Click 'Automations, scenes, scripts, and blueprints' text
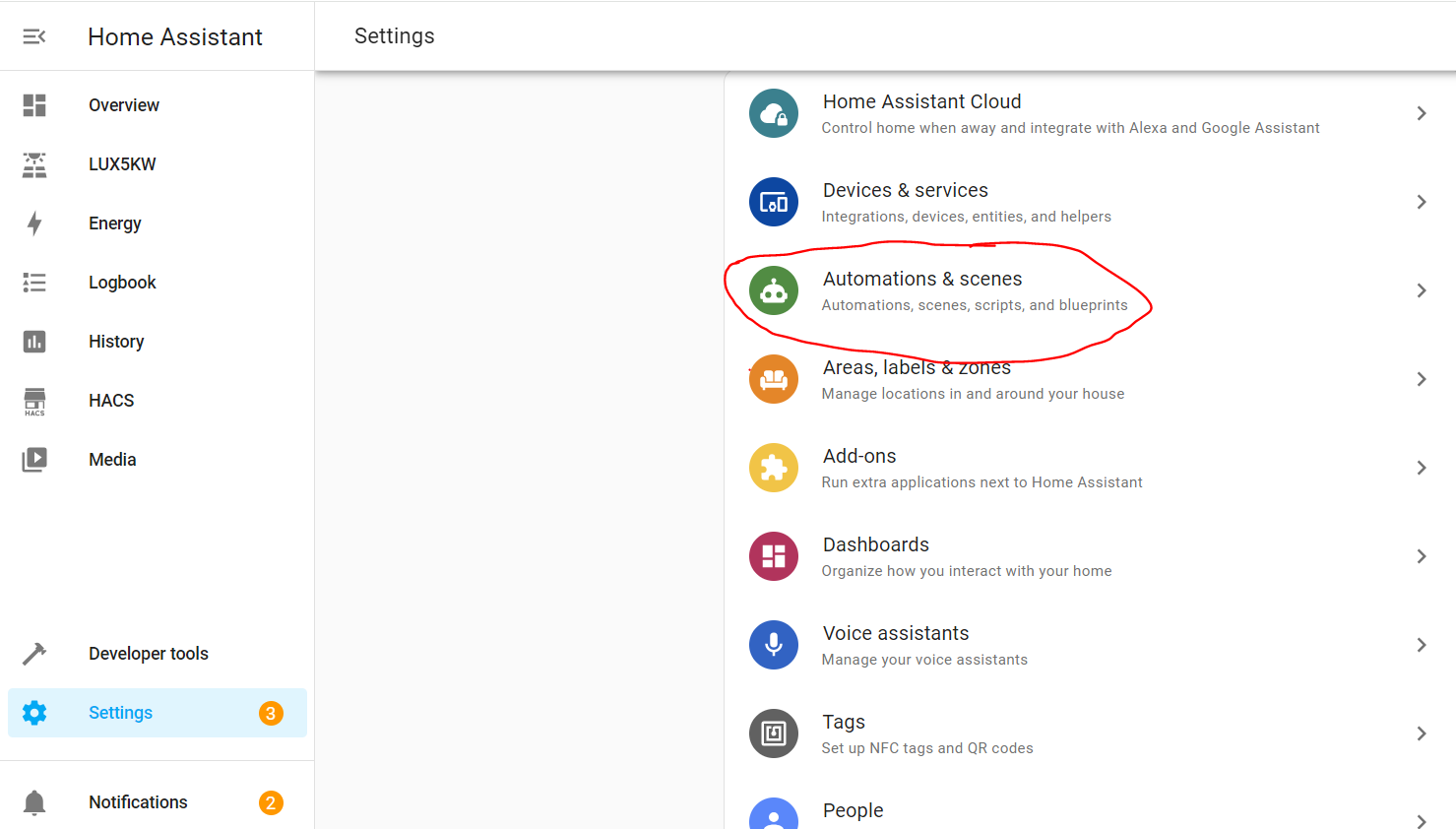 point(975,305)
